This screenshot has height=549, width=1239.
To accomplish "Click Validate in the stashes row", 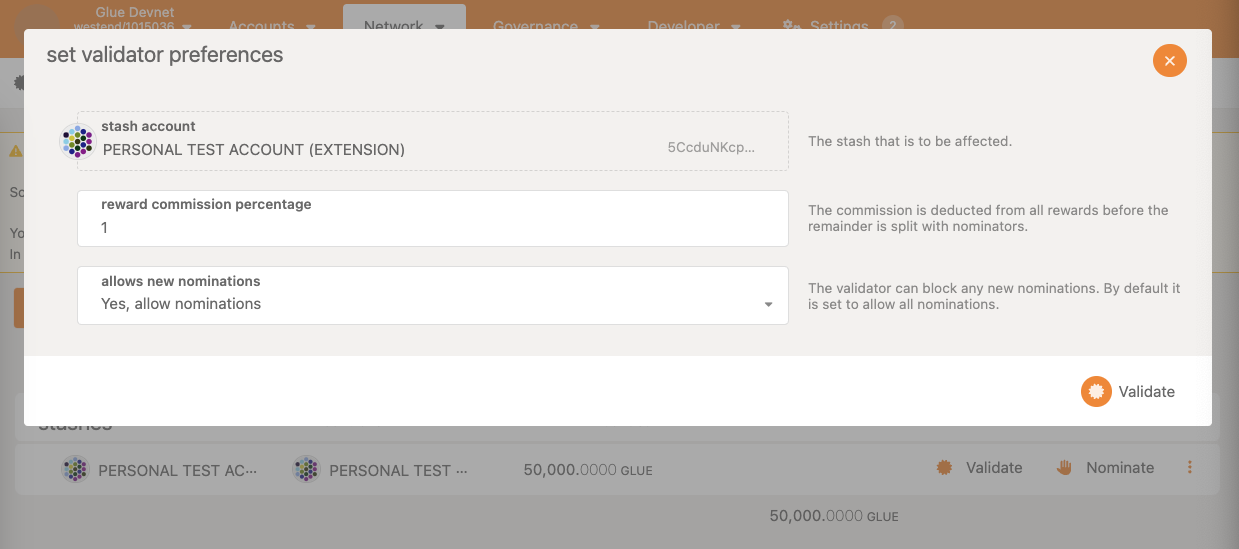I will (x=979, y=468).
